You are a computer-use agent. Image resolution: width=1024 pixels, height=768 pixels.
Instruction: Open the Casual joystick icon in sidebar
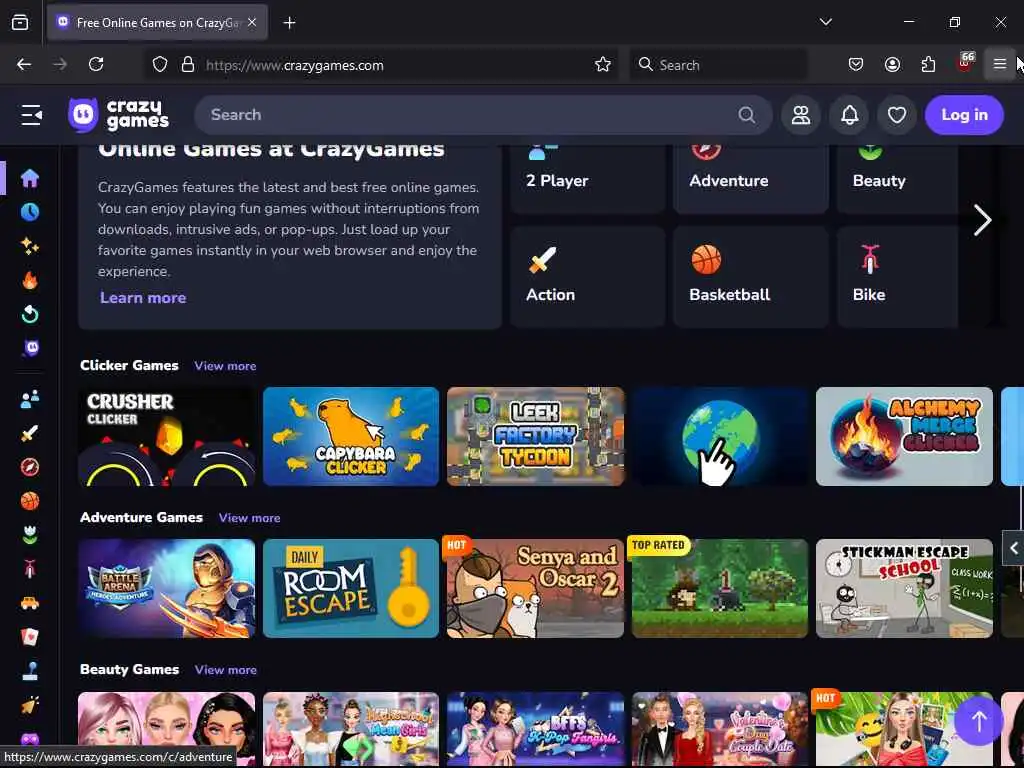30,671
